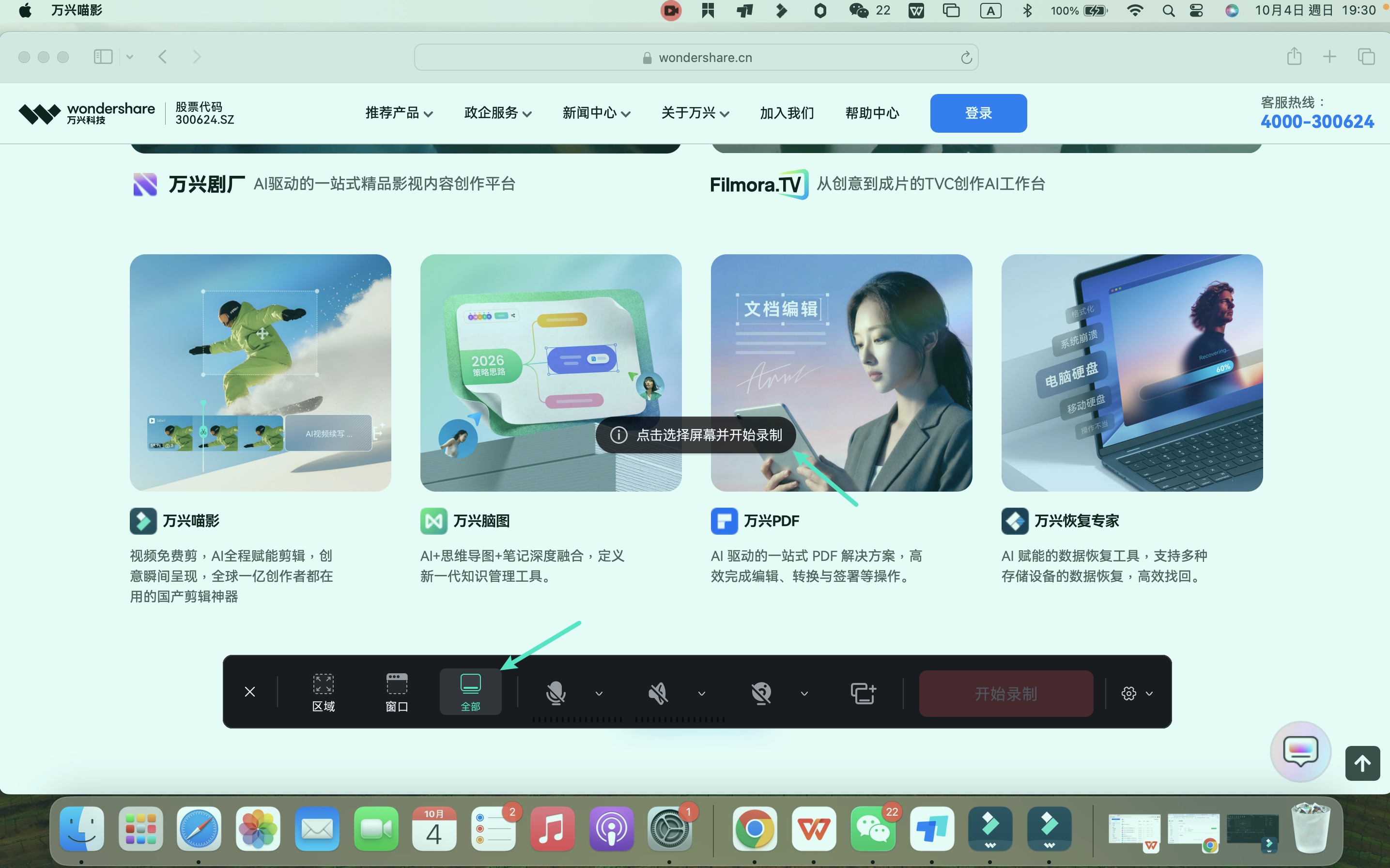The width and height of the screenshot is (1390, 868).
Task: Click the 开始录制 start recording button
Action: (x=1005, y=694)
